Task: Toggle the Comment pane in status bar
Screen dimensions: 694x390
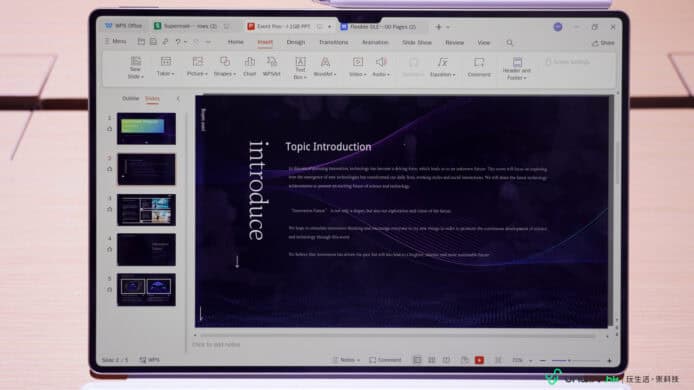Action: coord(386,360)
